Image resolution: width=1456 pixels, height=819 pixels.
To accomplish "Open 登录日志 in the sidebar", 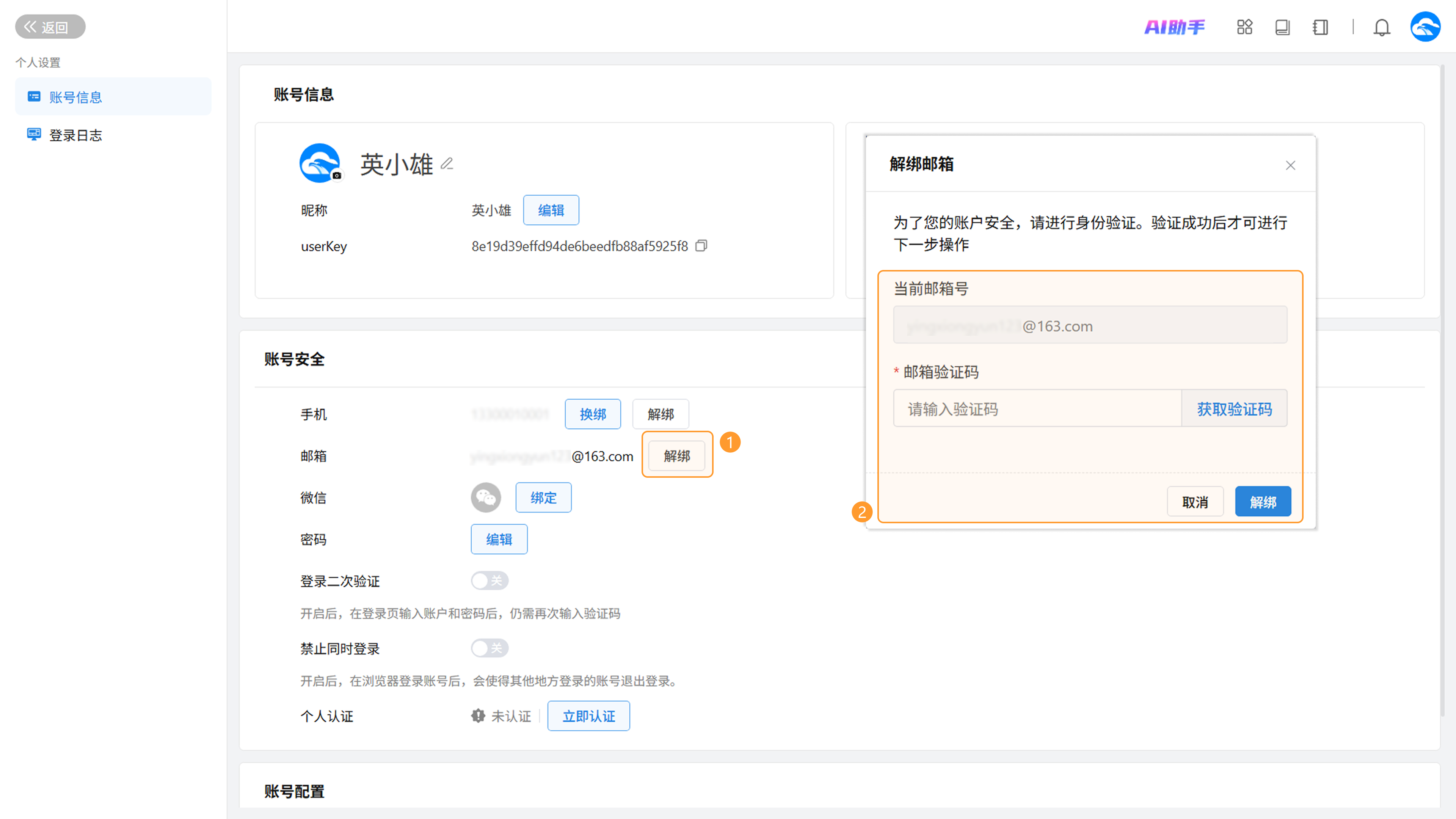I will [75, 135].
